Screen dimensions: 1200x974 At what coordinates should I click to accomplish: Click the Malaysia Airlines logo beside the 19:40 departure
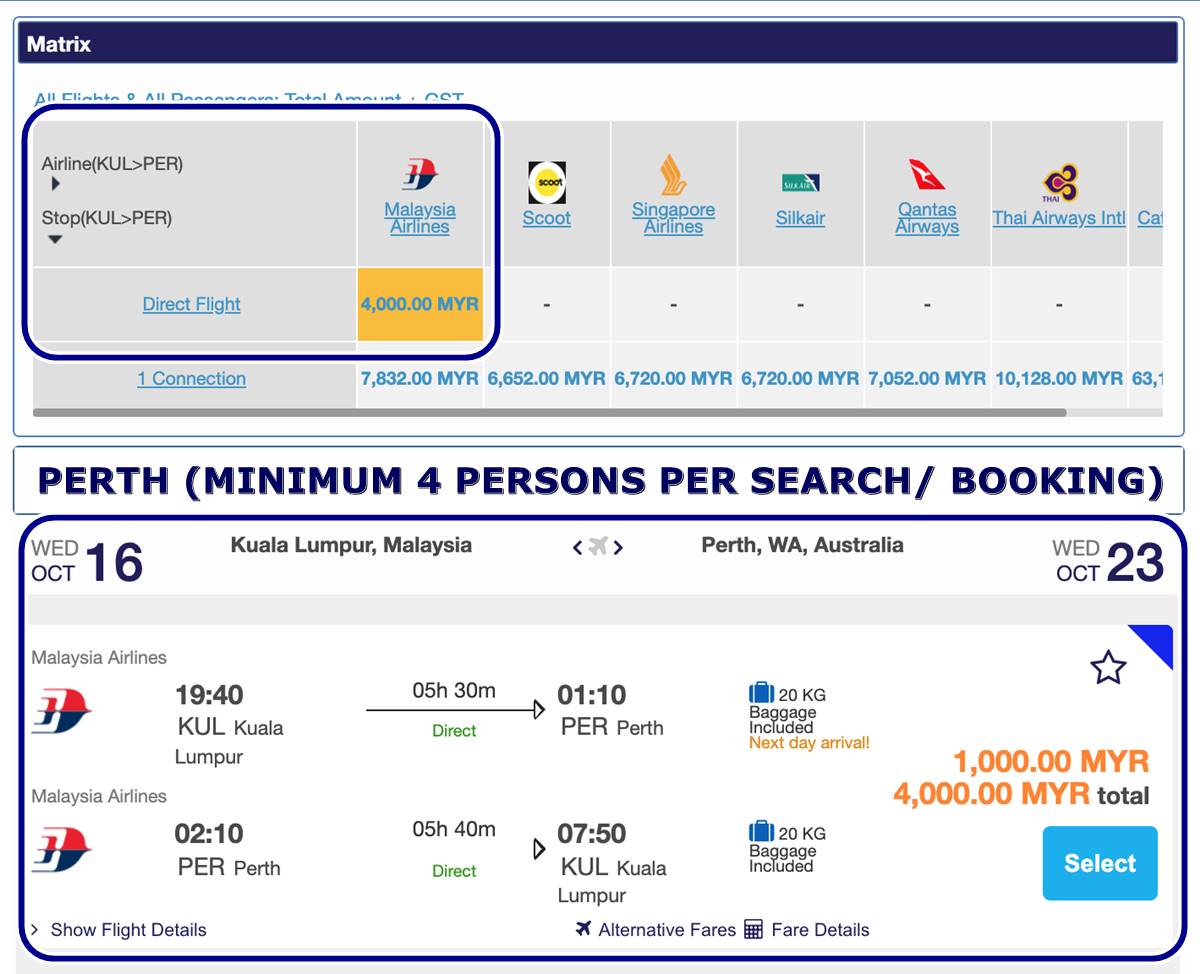click(61, 711)
